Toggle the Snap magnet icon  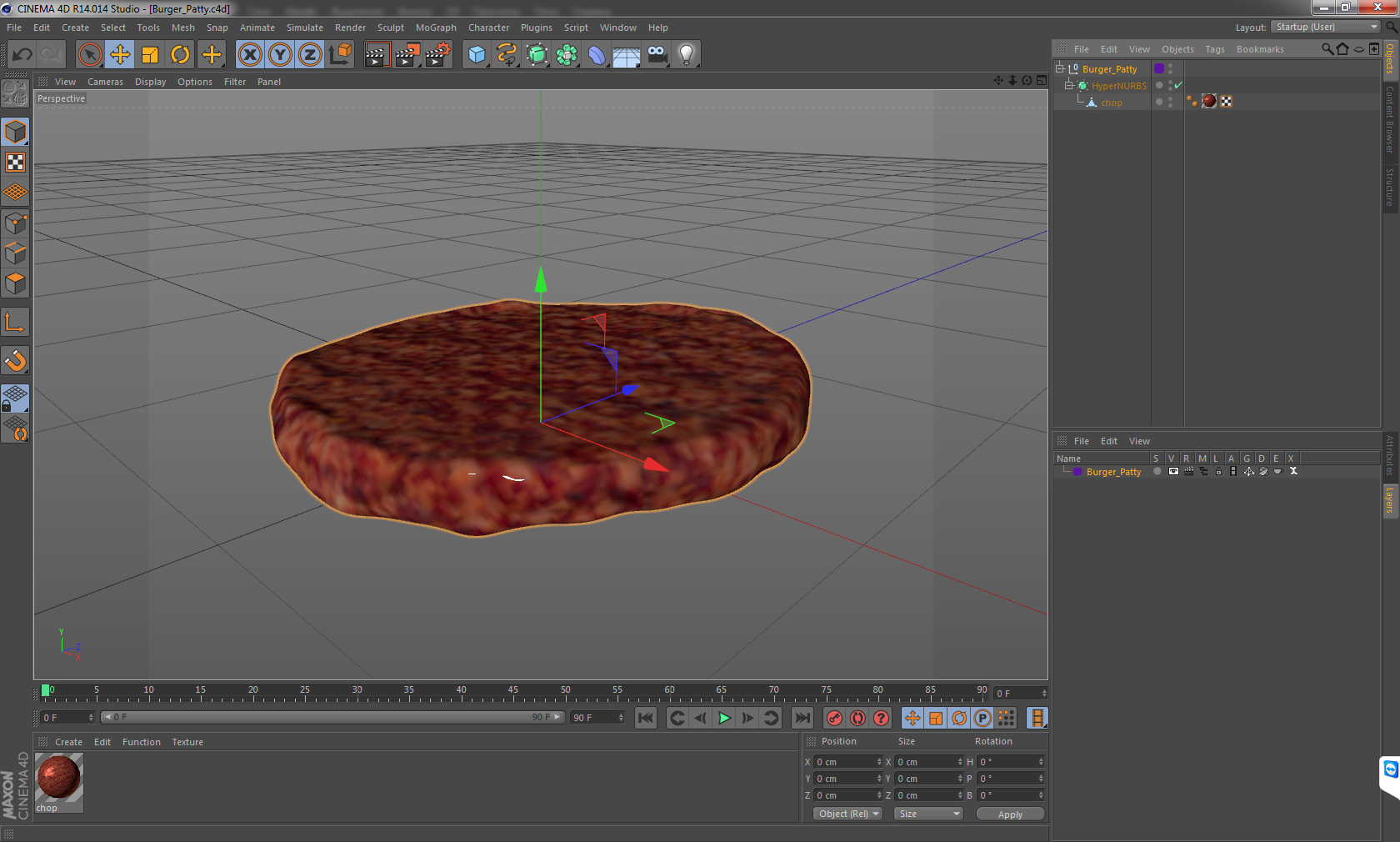[x=15, y=360]
